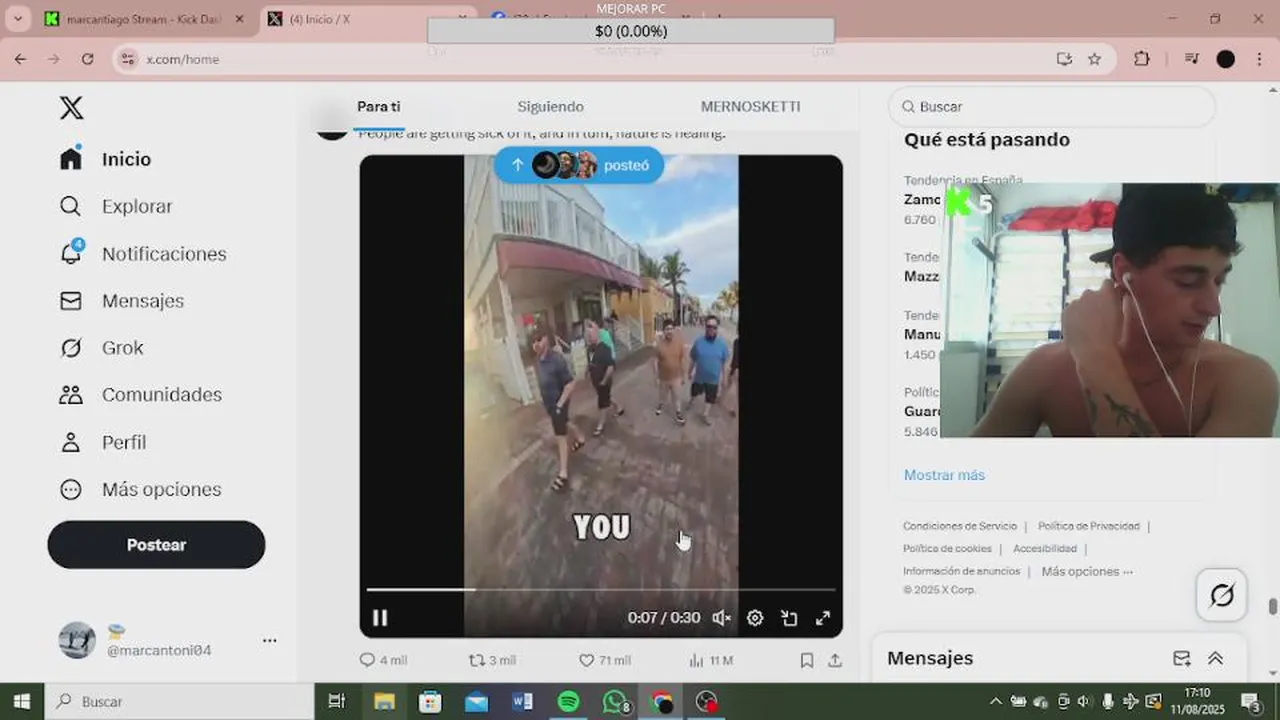Pause the video
Screen dimensions: 1280x720
(x=380, y=618)
